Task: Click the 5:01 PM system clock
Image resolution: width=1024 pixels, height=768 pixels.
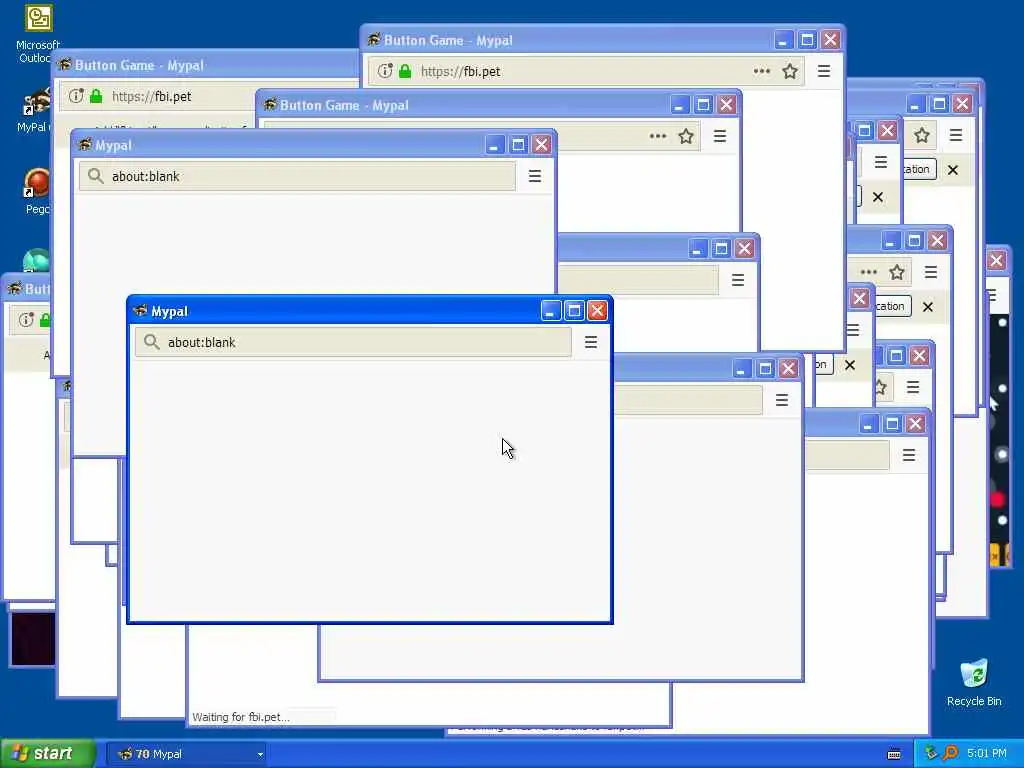Action: (986, 753)
